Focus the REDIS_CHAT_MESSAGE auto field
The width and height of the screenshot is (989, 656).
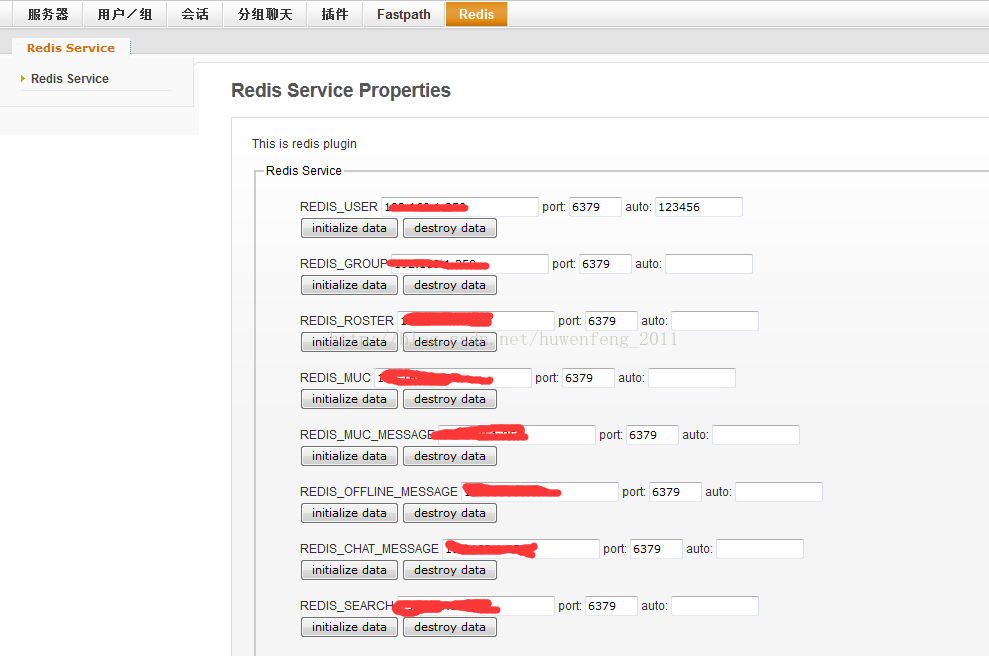click(760, 549)
